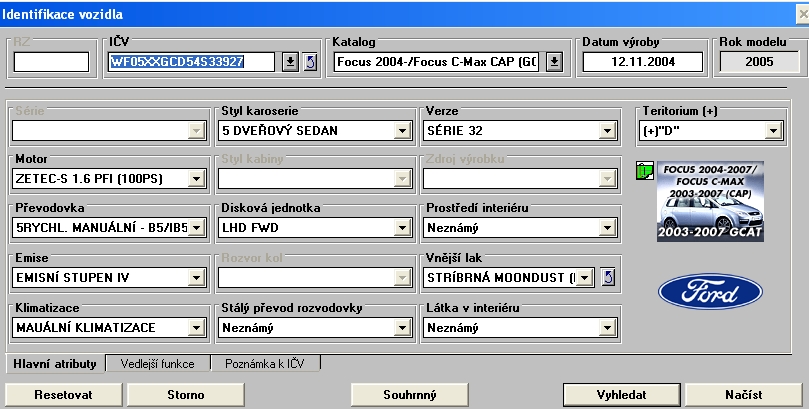Expand the Převodovka dropdown list
809x409 pixels.
[x=196, y=228]
